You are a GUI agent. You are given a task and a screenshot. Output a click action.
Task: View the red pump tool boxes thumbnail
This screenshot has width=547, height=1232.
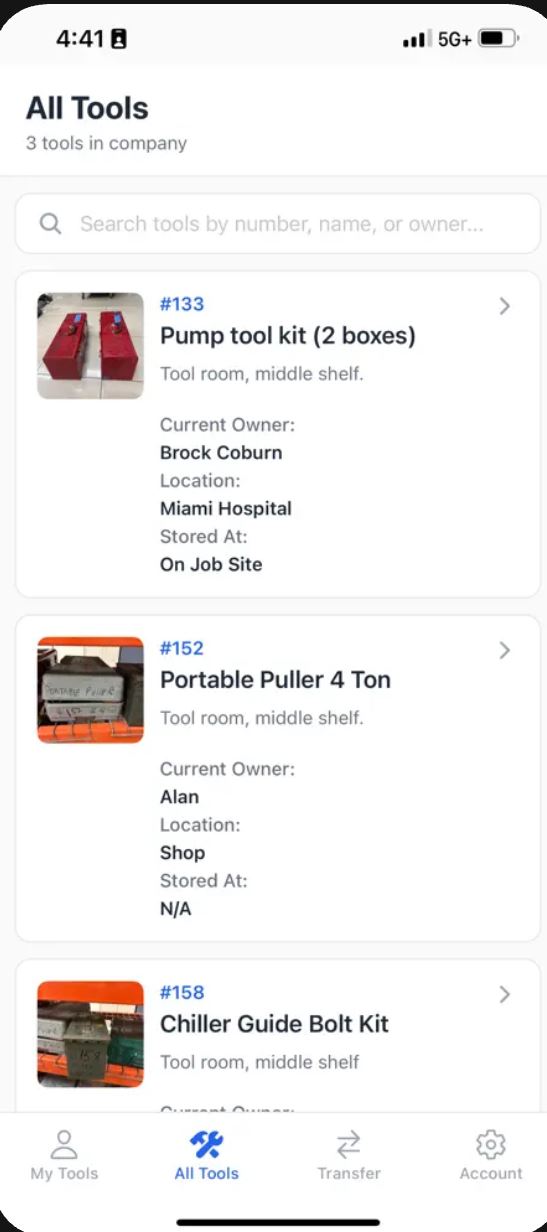[x=91, y=346]
